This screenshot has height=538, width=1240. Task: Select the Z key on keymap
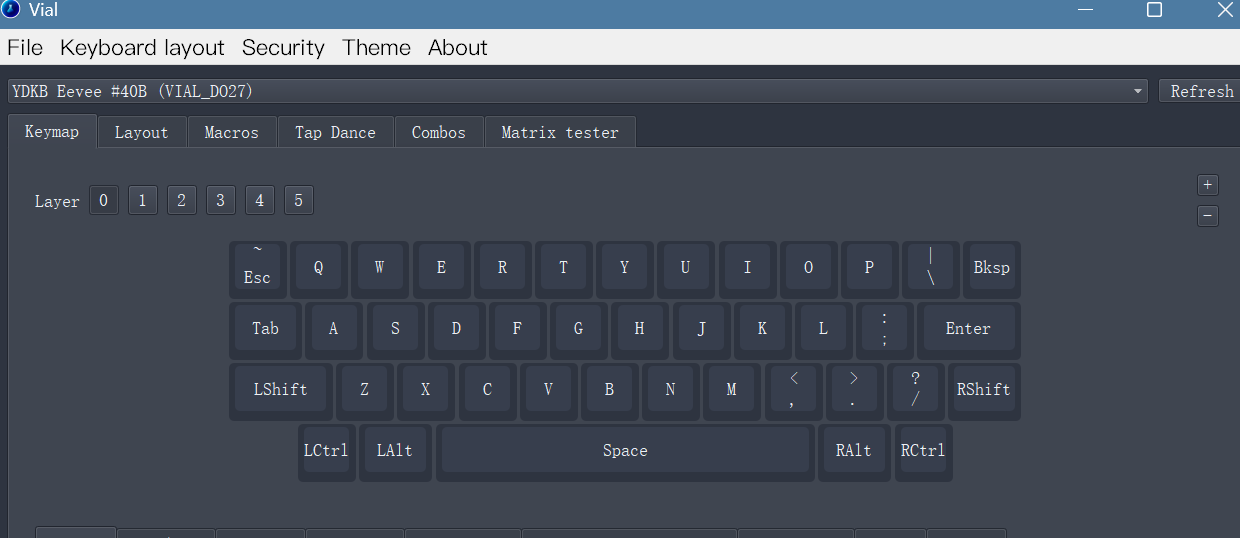364,391
